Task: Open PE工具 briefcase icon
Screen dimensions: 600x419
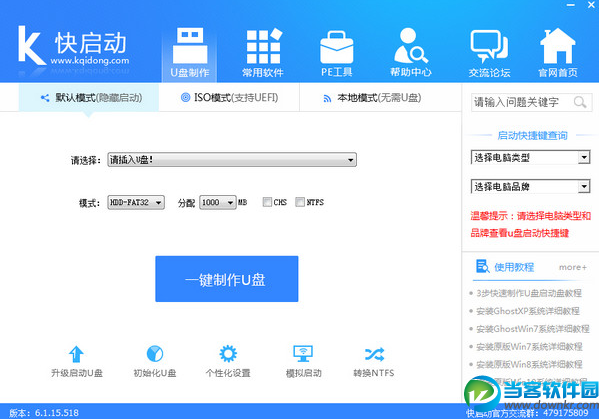Action: click(x=336, y=47)
